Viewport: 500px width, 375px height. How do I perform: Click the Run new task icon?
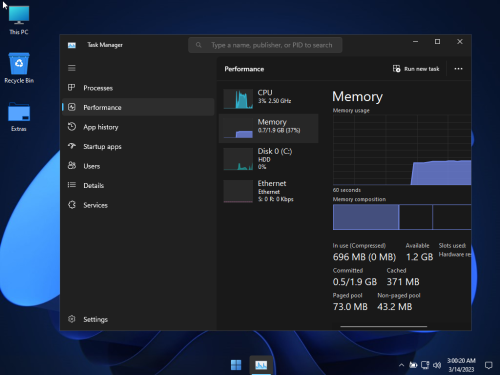pos(396,69)
